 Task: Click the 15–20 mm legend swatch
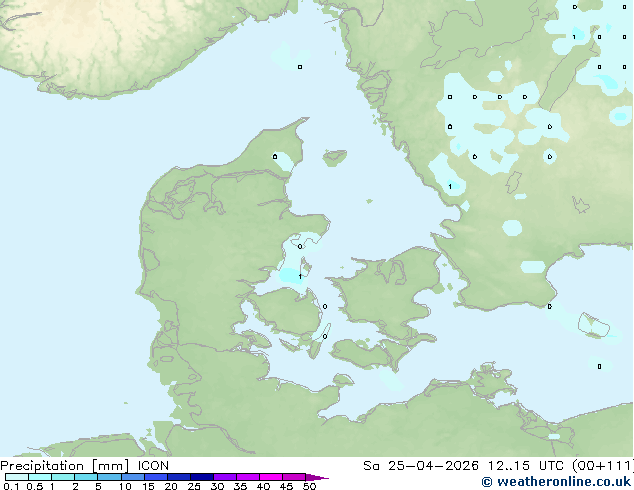tap(156, 477)
